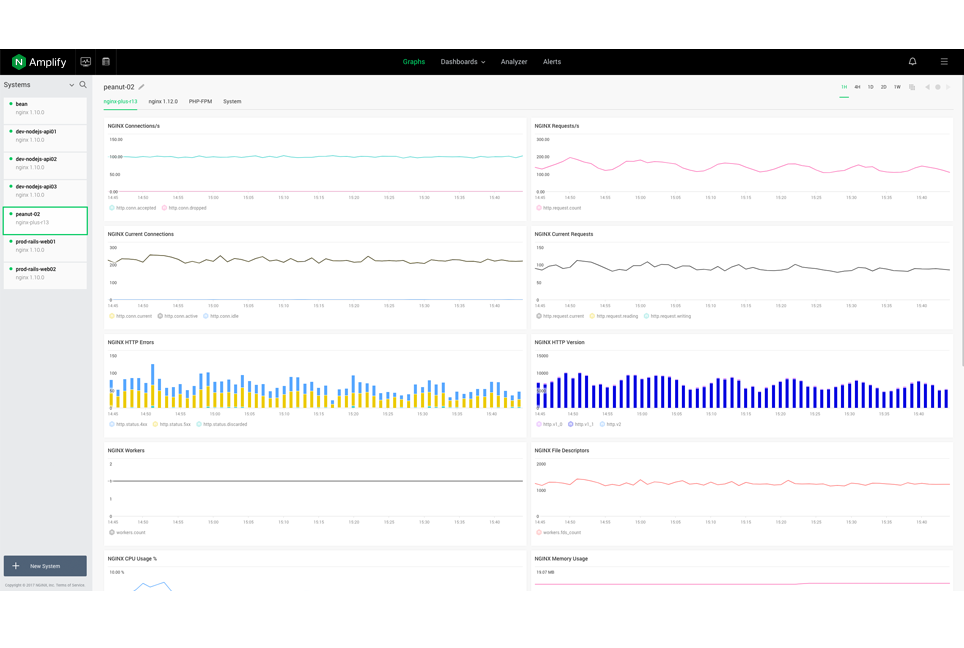This screenshot has height=648, width=964.
Task: Go to the previous time range
Action: tap(927, 87)
